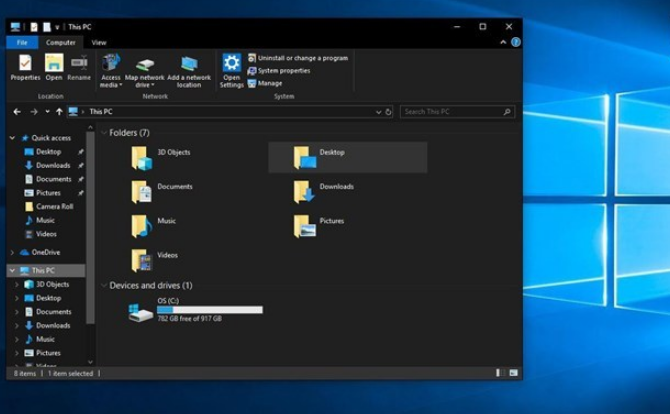Go up one folder level
Screen dimensions: 670x414
tap(59, 112)
